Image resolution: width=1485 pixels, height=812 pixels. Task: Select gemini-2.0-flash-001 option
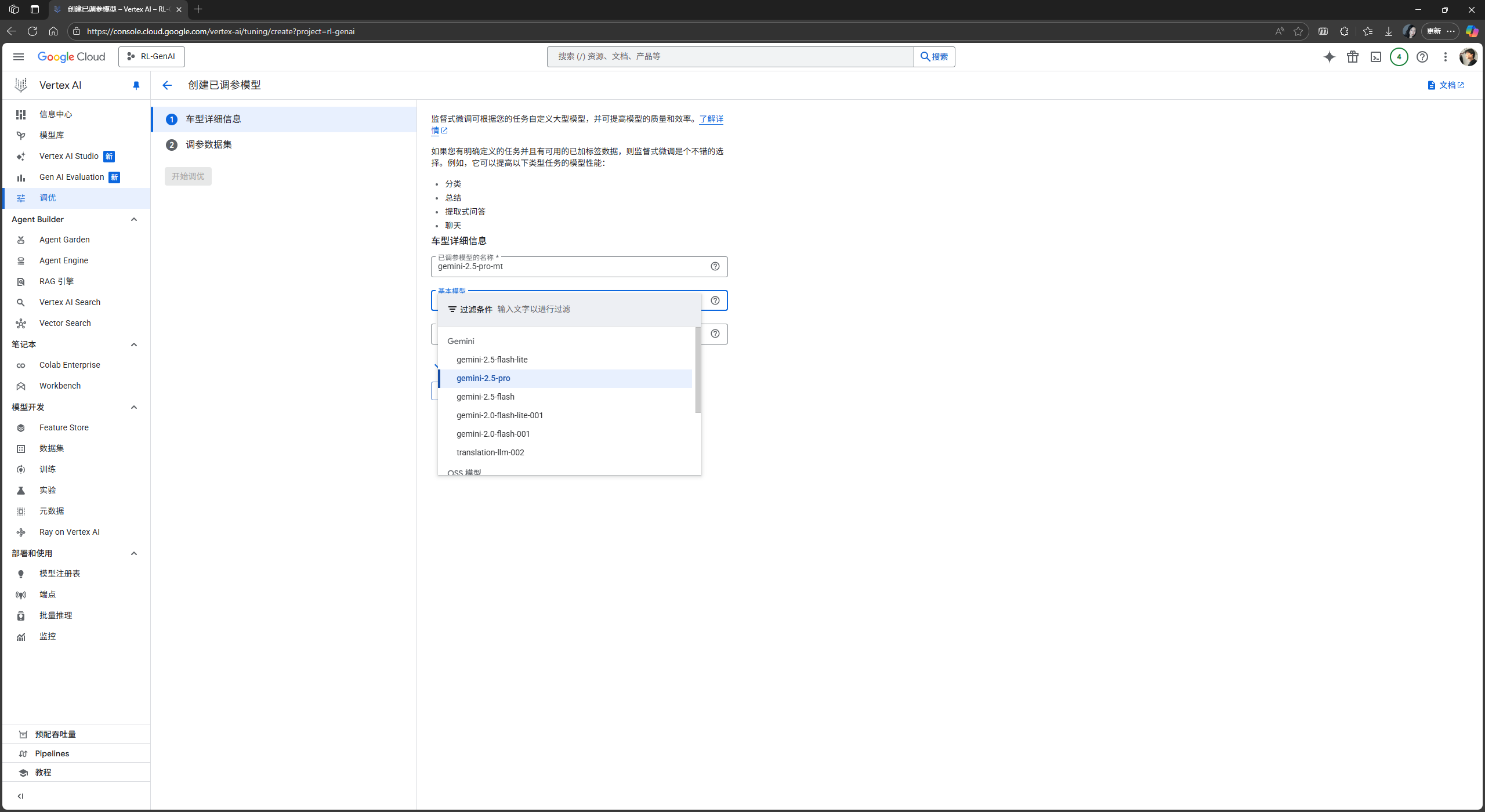click(566, 434)
